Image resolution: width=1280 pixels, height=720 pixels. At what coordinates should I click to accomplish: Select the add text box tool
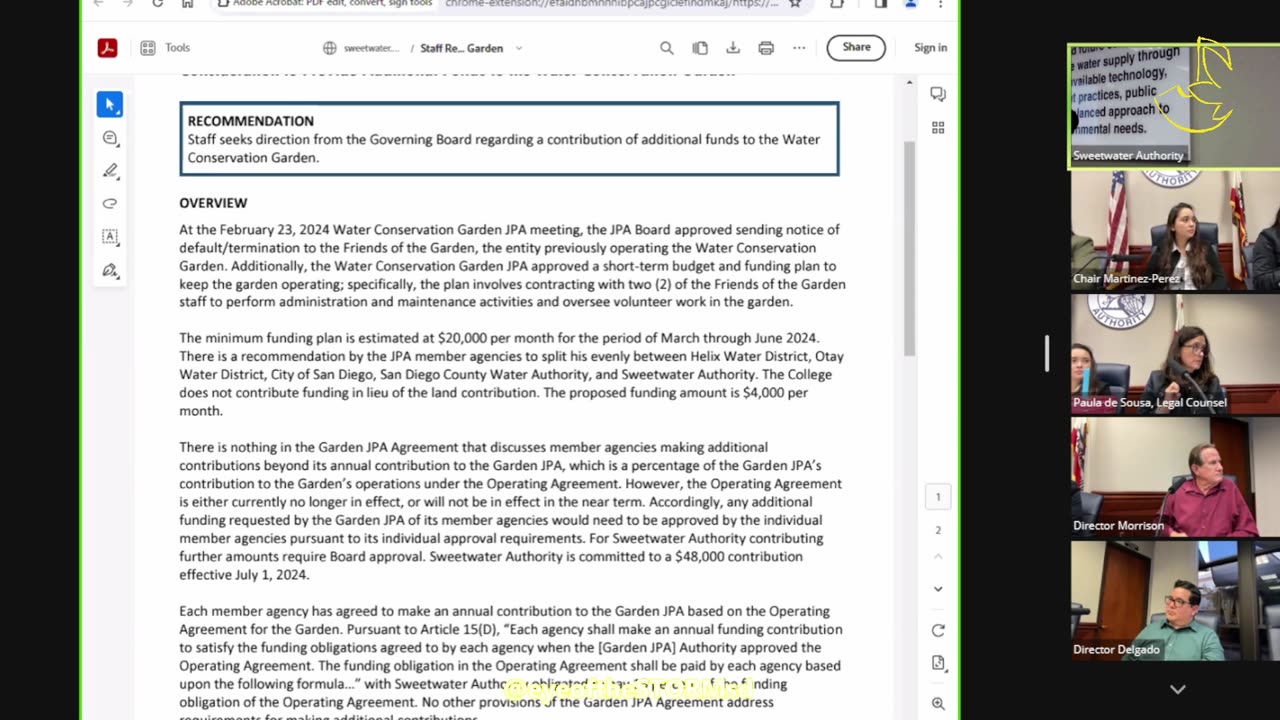click(110, 237)
